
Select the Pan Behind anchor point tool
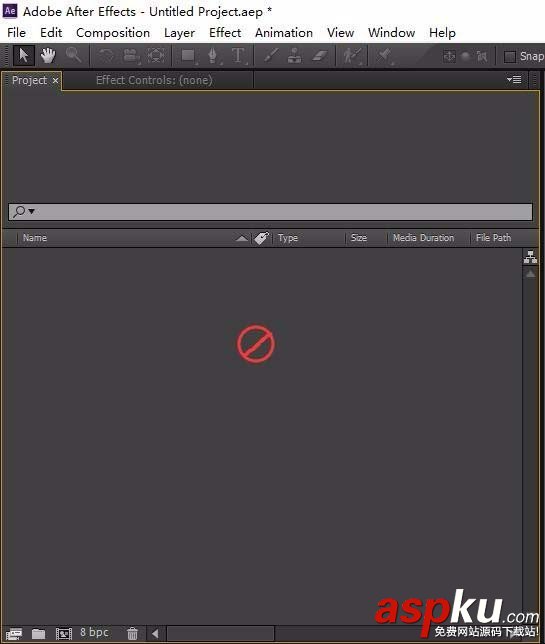click(156, 55)
